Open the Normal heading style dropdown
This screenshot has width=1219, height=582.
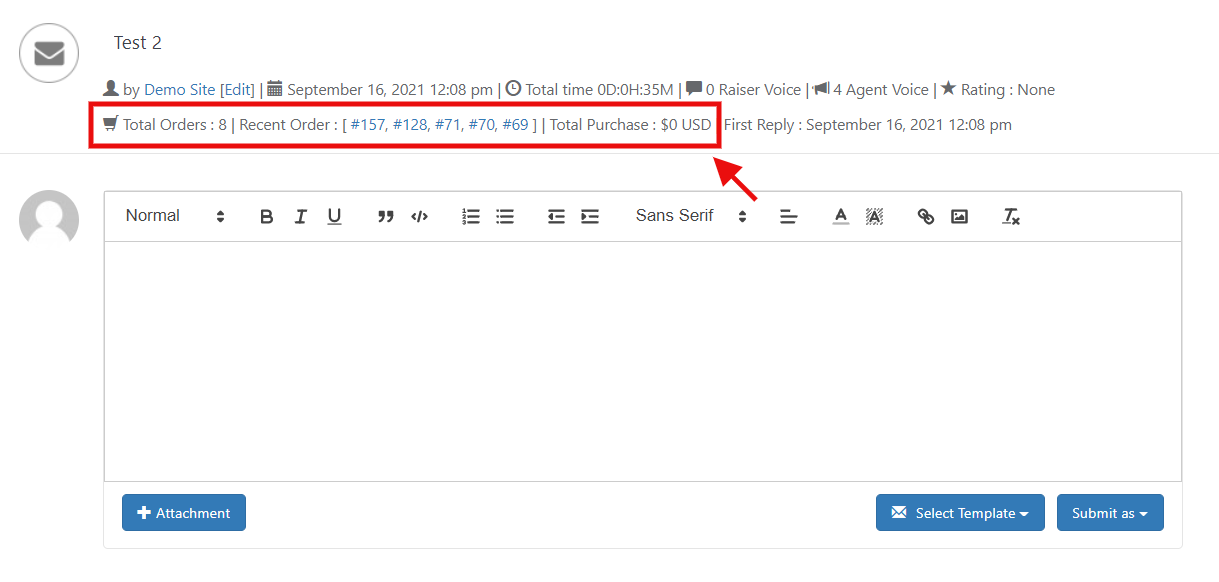pos(175,216)
